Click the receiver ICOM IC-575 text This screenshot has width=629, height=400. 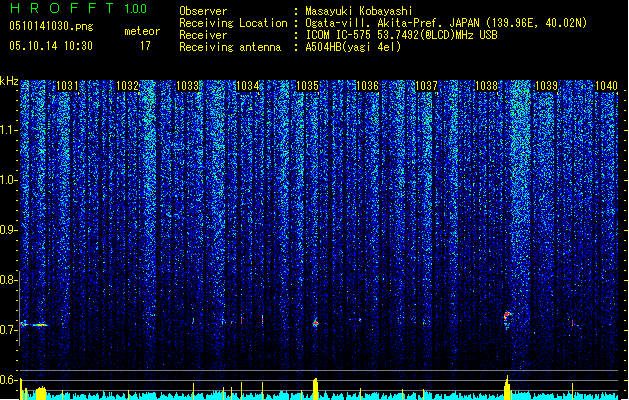[x=401, y=35]
